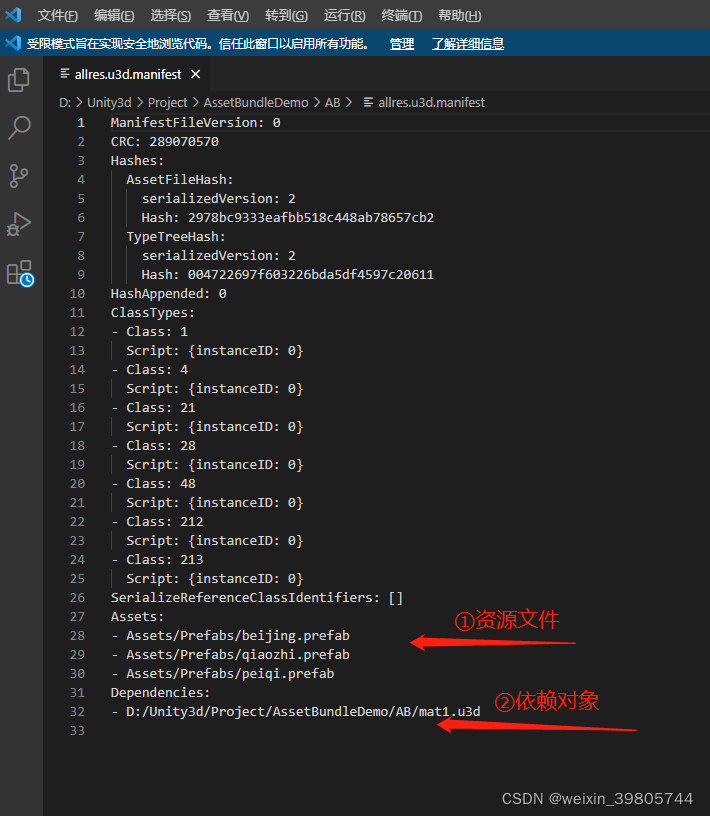Click the '- Class: 213' line
This screenshot has height=816, width=710.
pos(157,559)
